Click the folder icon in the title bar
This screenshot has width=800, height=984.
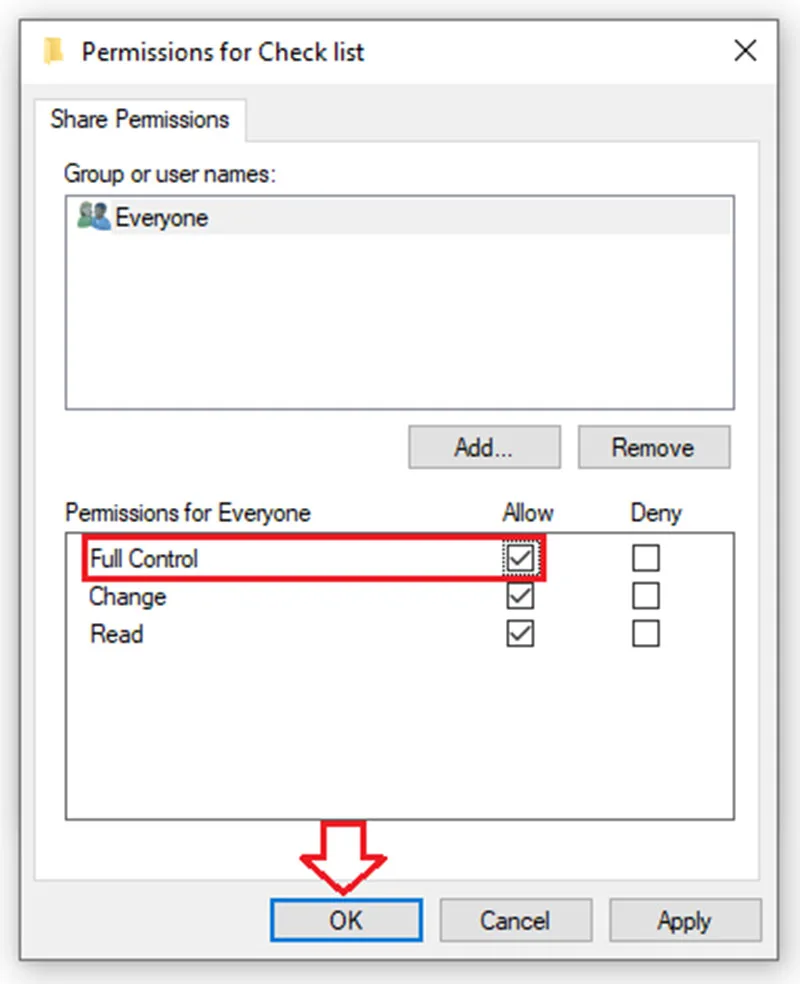53,51
